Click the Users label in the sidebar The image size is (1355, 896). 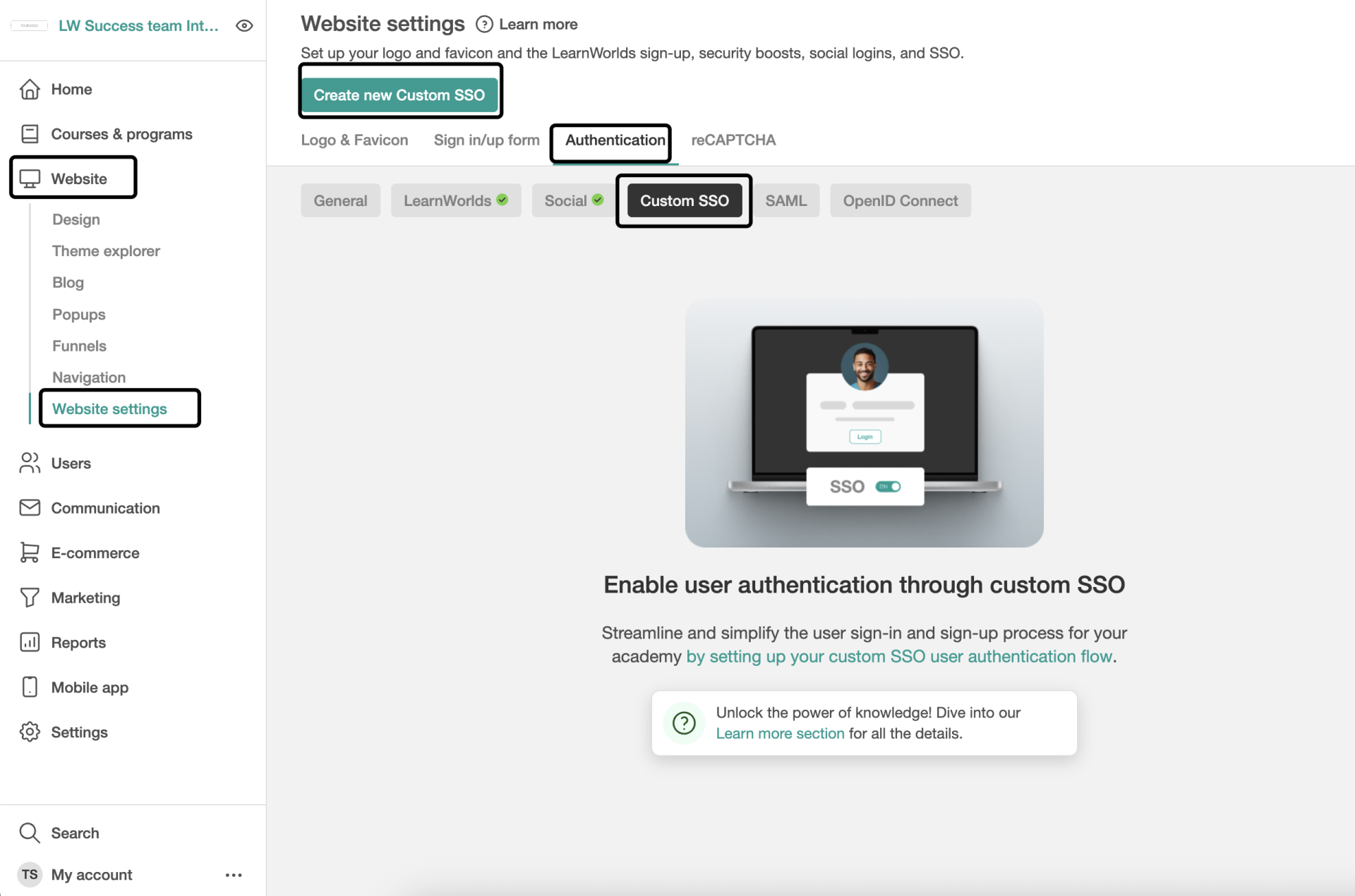tap(71, 464)
